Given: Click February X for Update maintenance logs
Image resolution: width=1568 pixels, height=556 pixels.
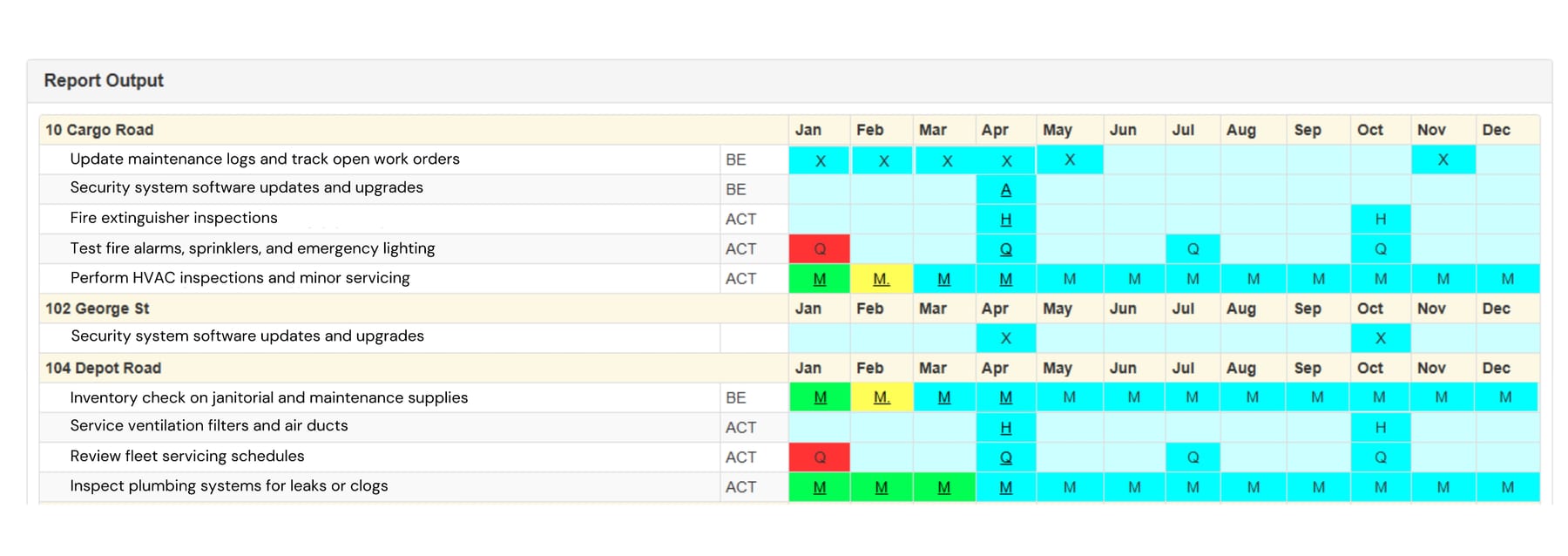Looking at the screenshot, I should point(883,160).
